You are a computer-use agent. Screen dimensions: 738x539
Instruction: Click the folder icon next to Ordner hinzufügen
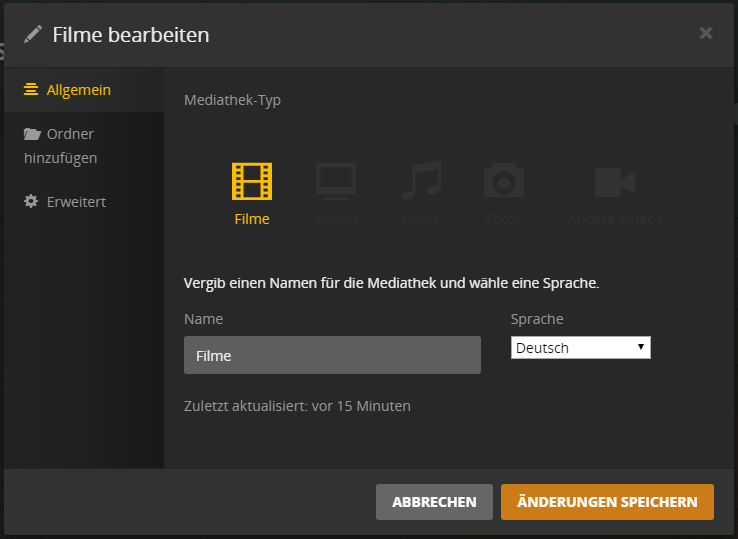pos(32,134)
